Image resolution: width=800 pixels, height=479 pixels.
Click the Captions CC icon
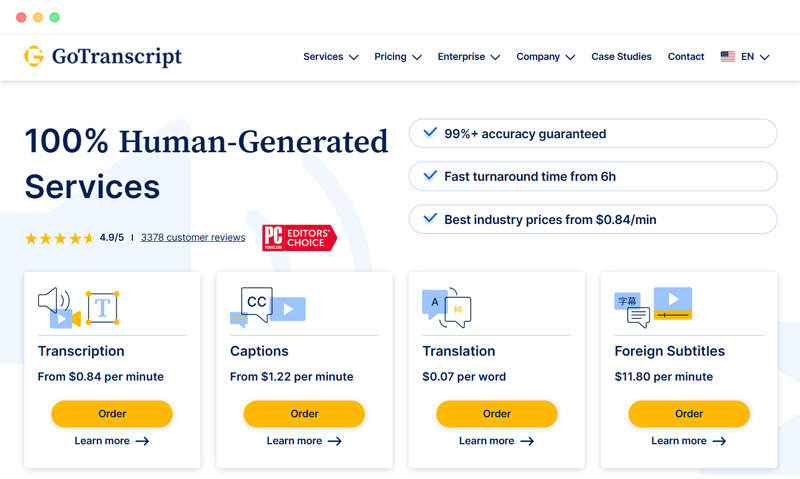click(268, 308)
